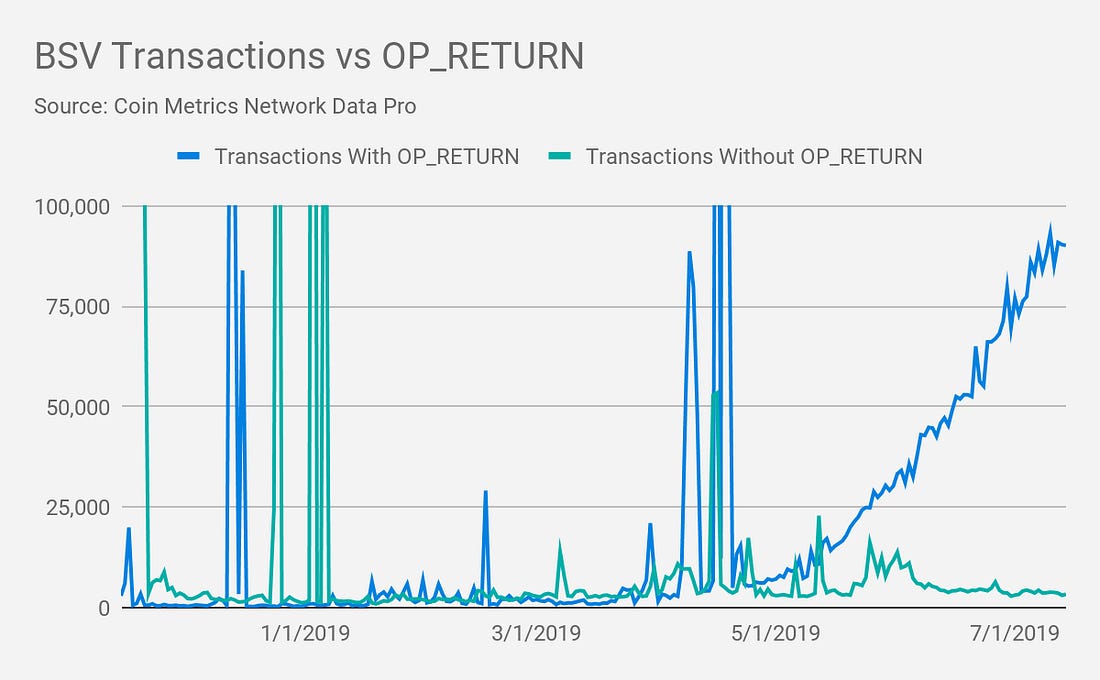Toggle the "Transactions Without OP_RETURN" legend label
The image size is (1100, 680).
point(754,157)
